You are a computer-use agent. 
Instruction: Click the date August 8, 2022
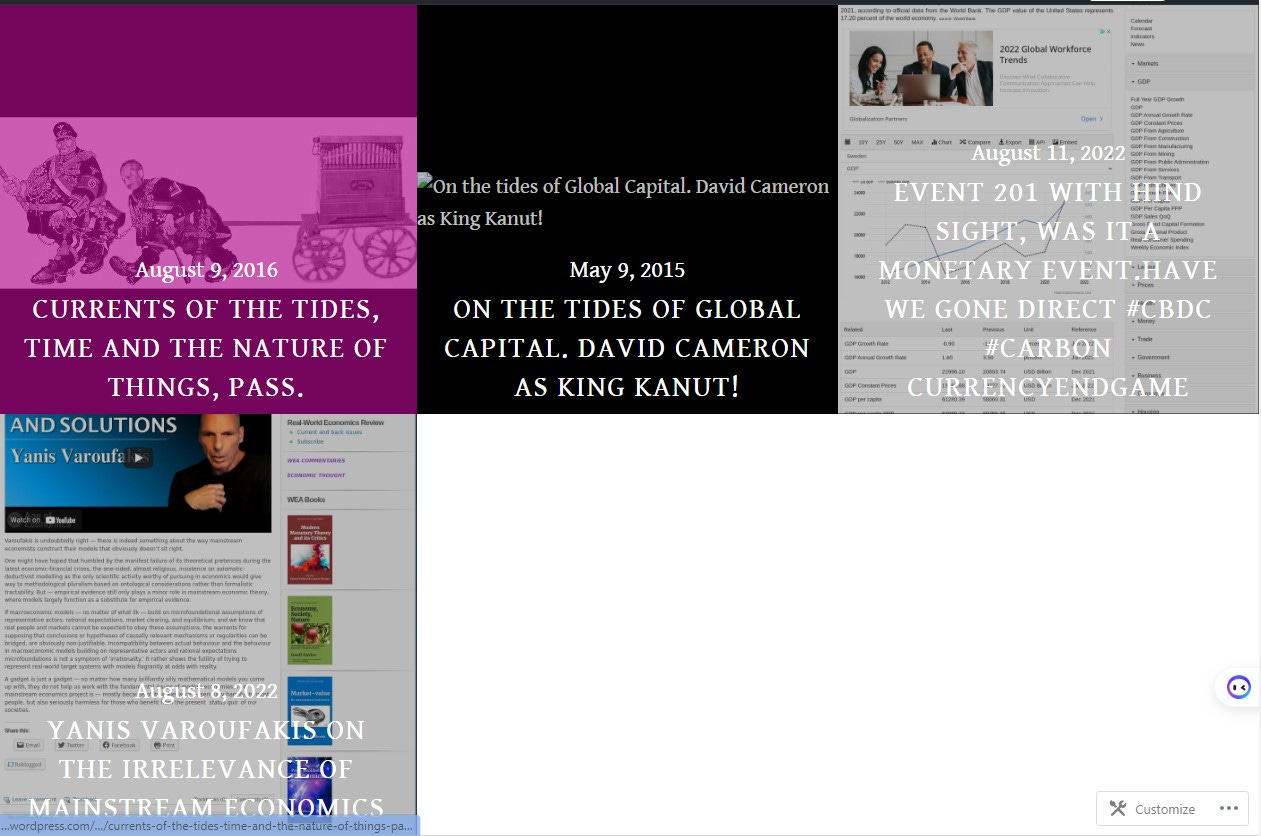click(x=207, y=691)
